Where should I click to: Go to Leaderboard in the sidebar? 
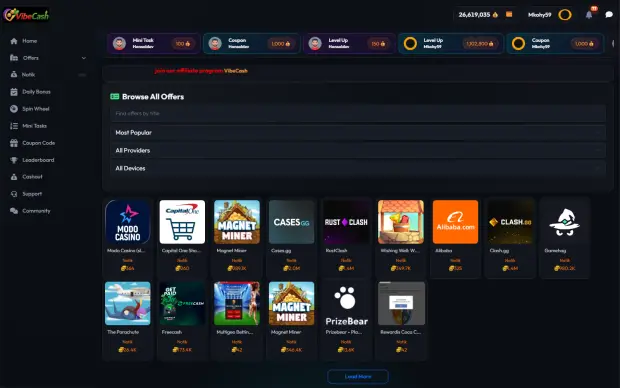click(x=38, y=160)
